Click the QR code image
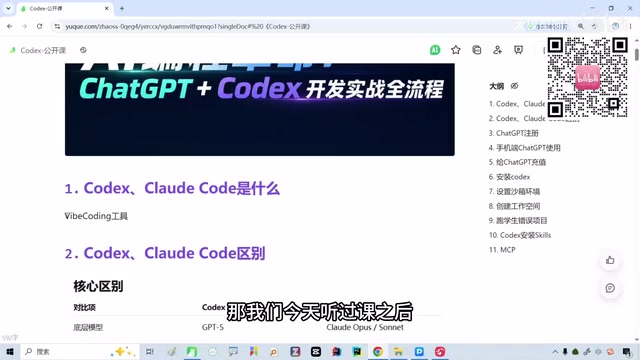The image size is (640, 360). [x=587, y=77]
